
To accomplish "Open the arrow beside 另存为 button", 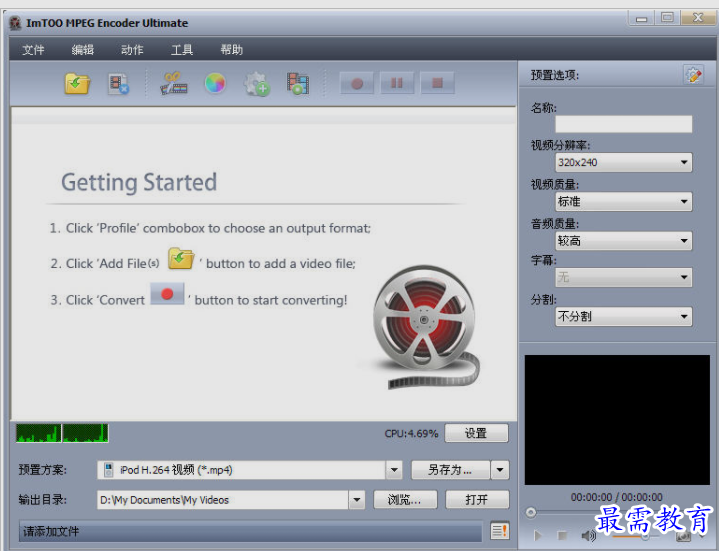I will pyautogui.click(x=500, y=470).
